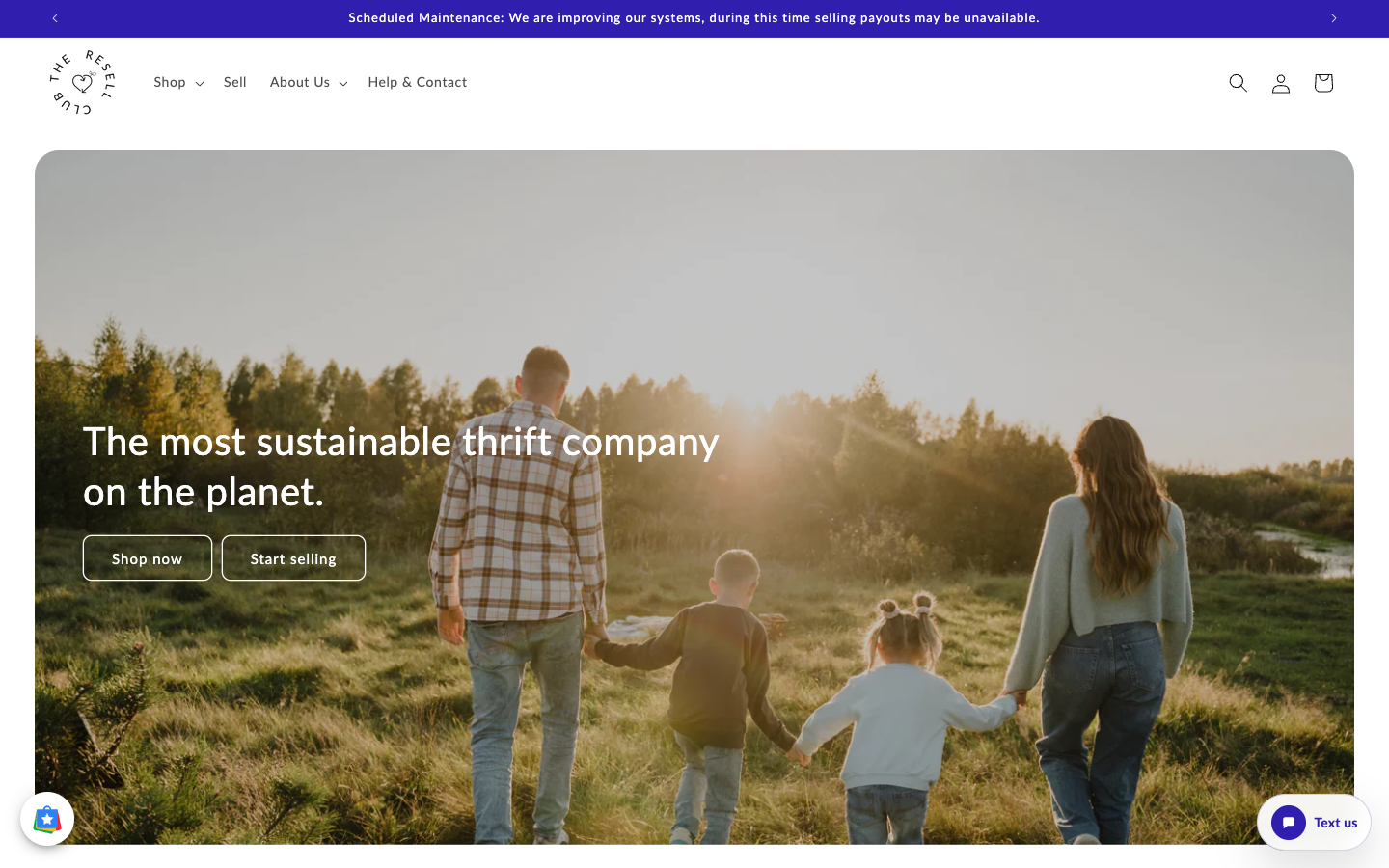
Task: Click the right arrow on the maintenance banner
Action: click(x=1334, y=18)
